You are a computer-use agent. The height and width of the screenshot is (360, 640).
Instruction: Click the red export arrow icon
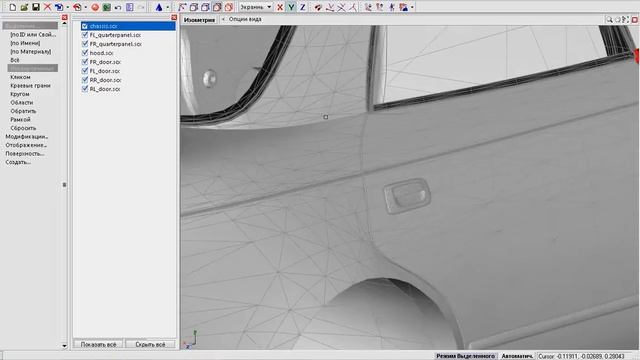[x=77, y=7]
